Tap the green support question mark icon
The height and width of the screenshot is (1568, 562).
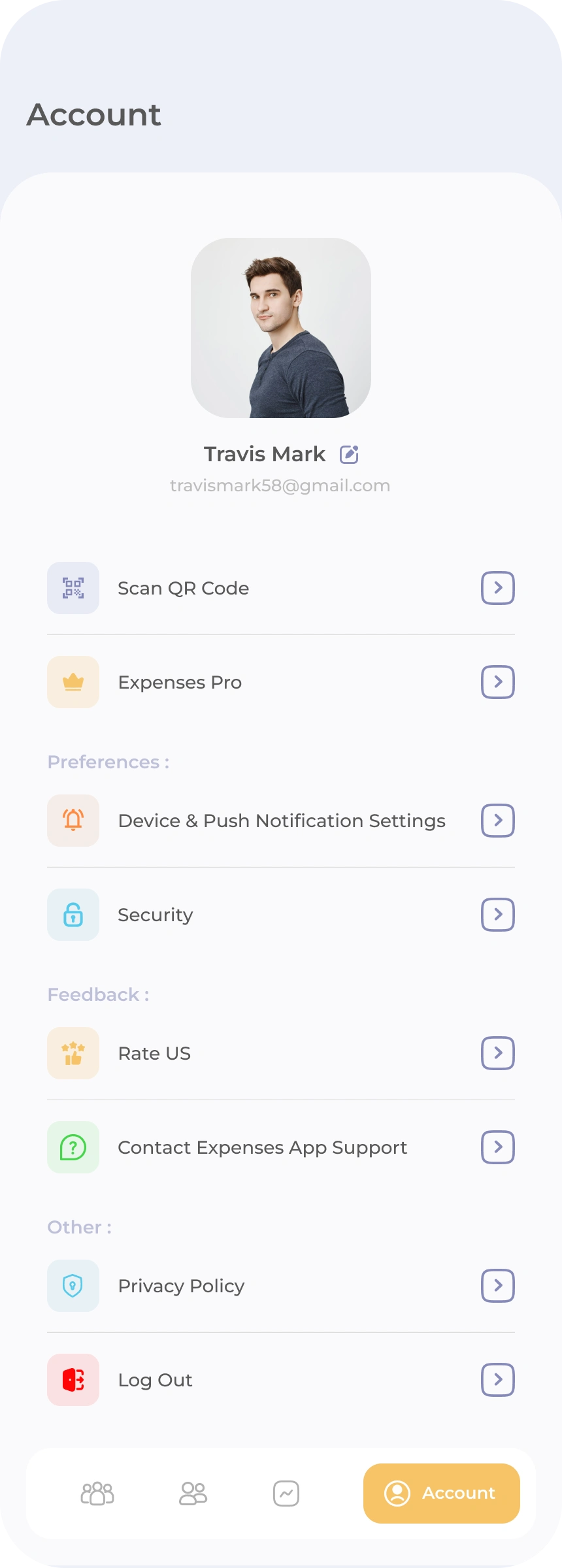pos(73,1147)
